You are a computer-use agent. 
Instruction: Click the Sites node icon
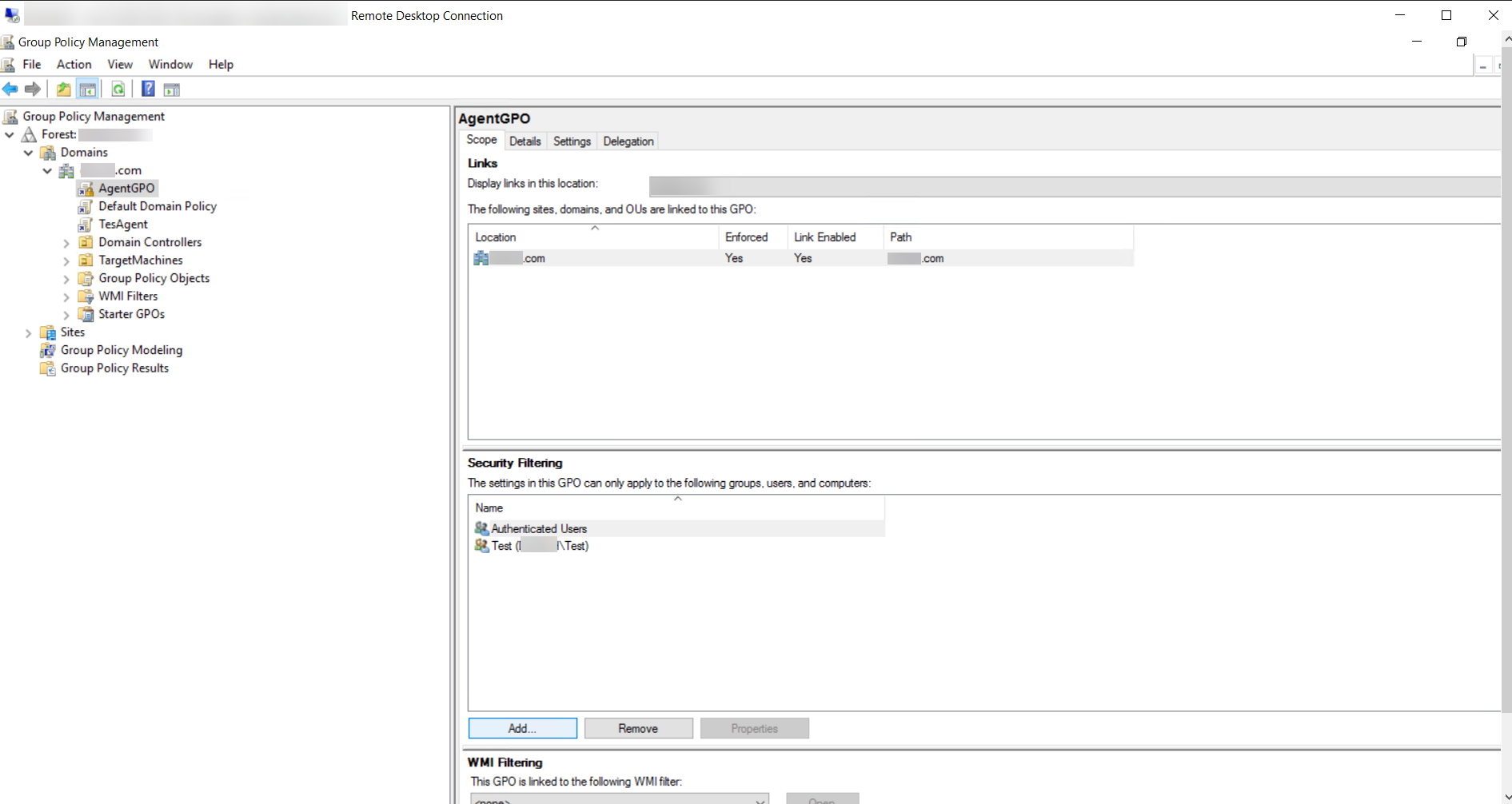pos(49,332)
